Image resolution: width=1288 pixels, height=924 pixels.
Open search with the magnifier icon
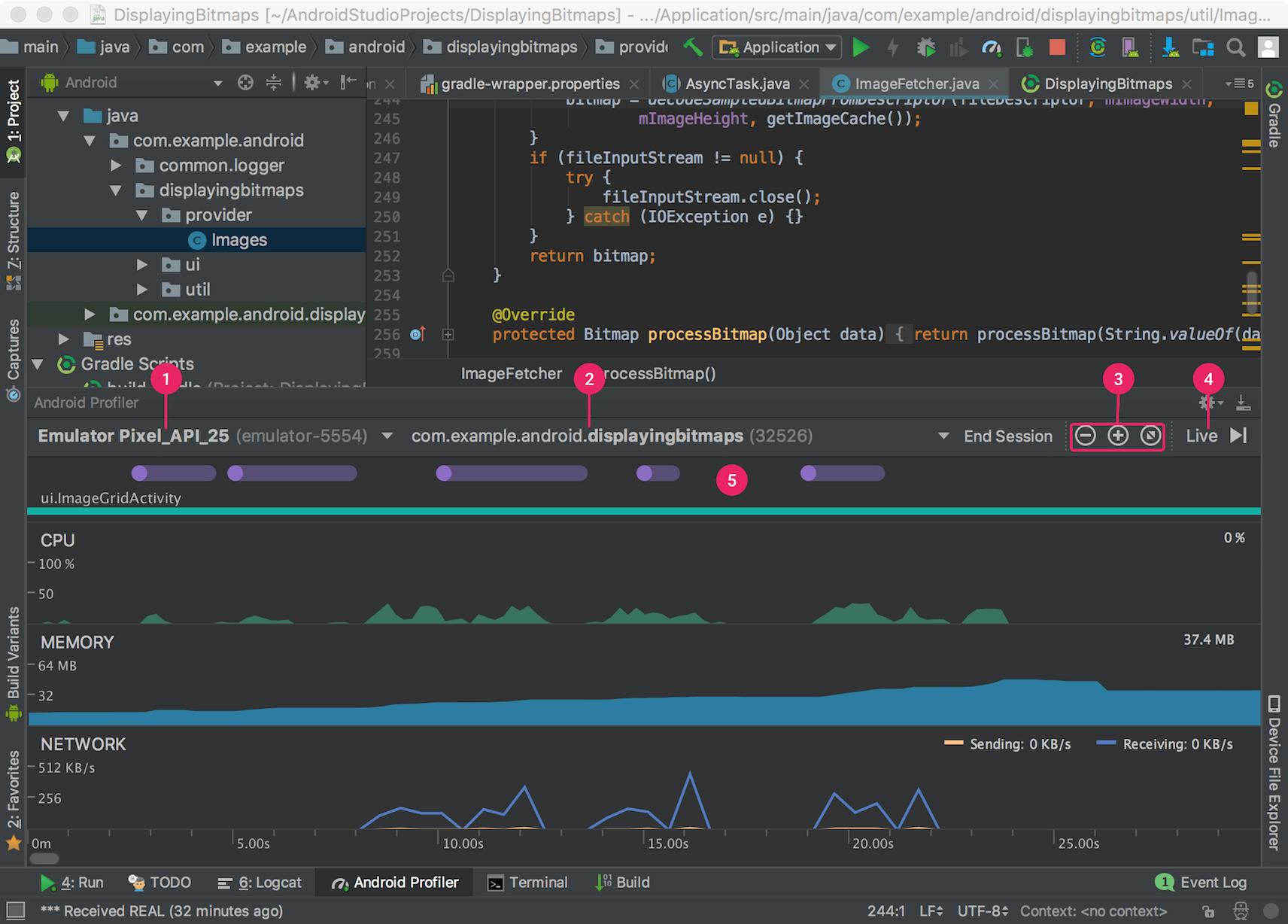(x=1235, y=47)
